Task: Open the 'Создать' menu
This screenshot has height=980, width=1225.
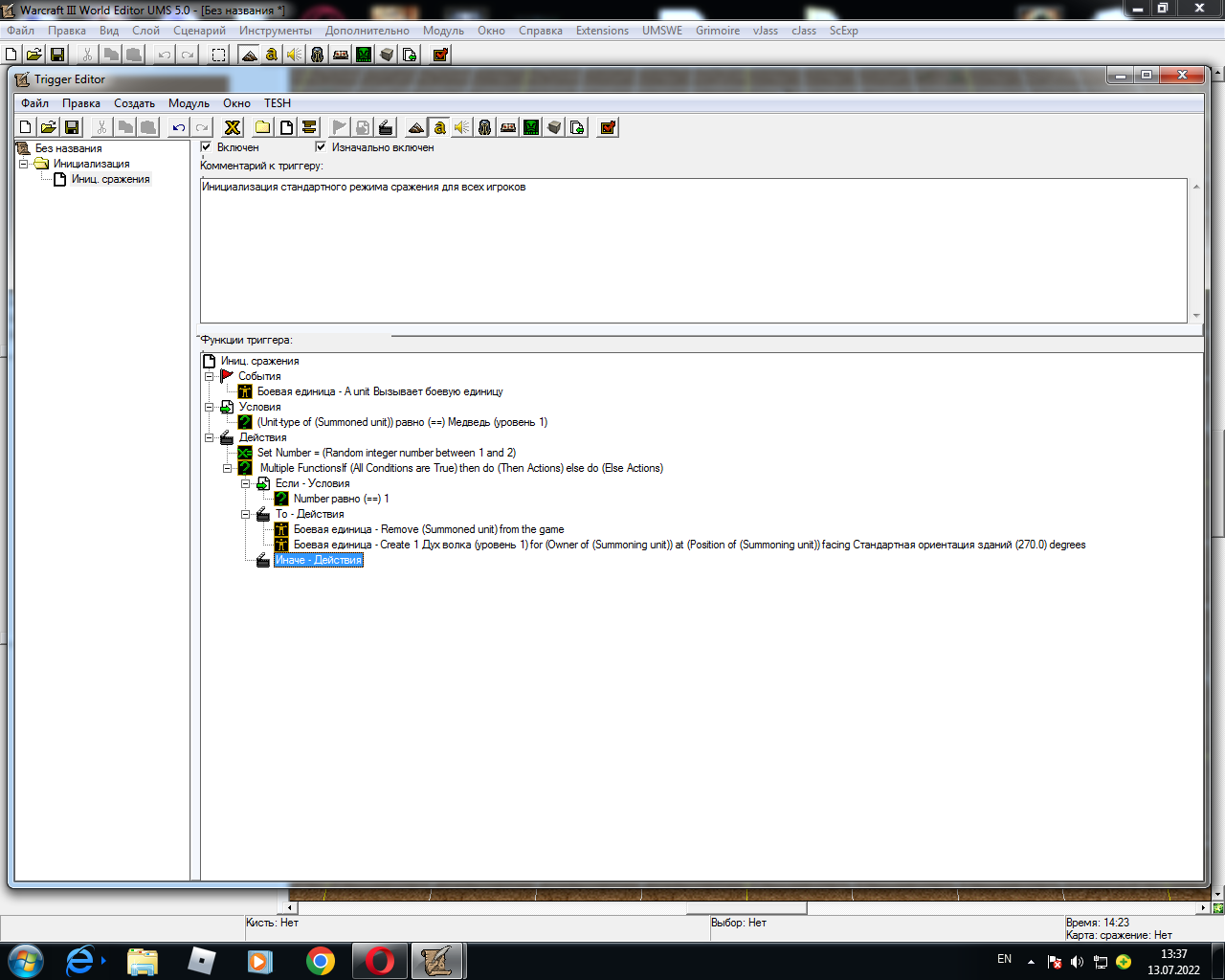Action: 134,103
